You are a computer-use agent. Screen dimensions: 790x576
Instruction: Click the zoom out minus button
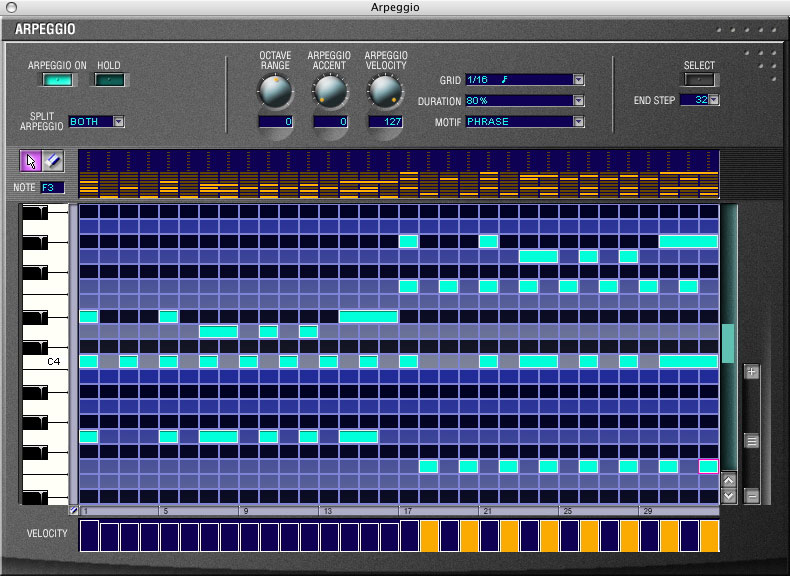coord(752,495)
